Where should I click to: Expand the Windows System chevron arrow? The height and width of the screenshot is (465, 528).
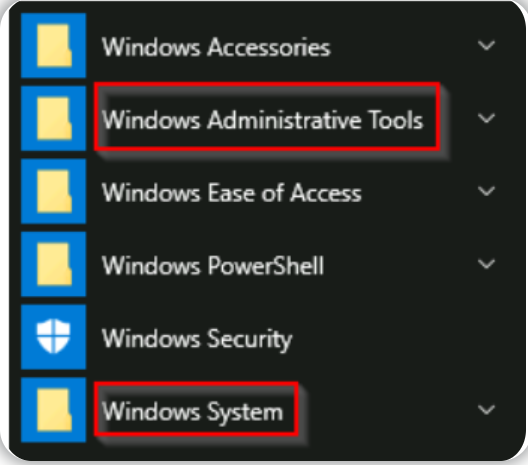click(486, 410)
